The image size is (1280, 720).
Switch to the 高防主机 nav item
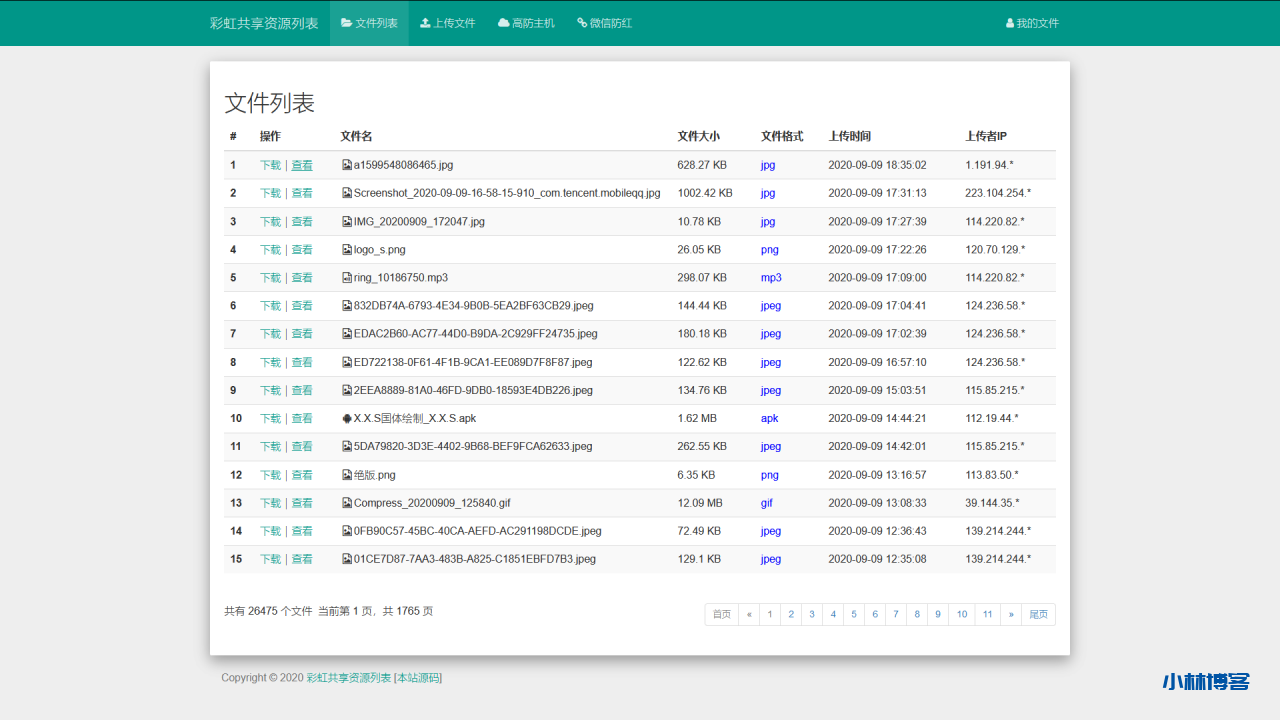coord(526,23)
